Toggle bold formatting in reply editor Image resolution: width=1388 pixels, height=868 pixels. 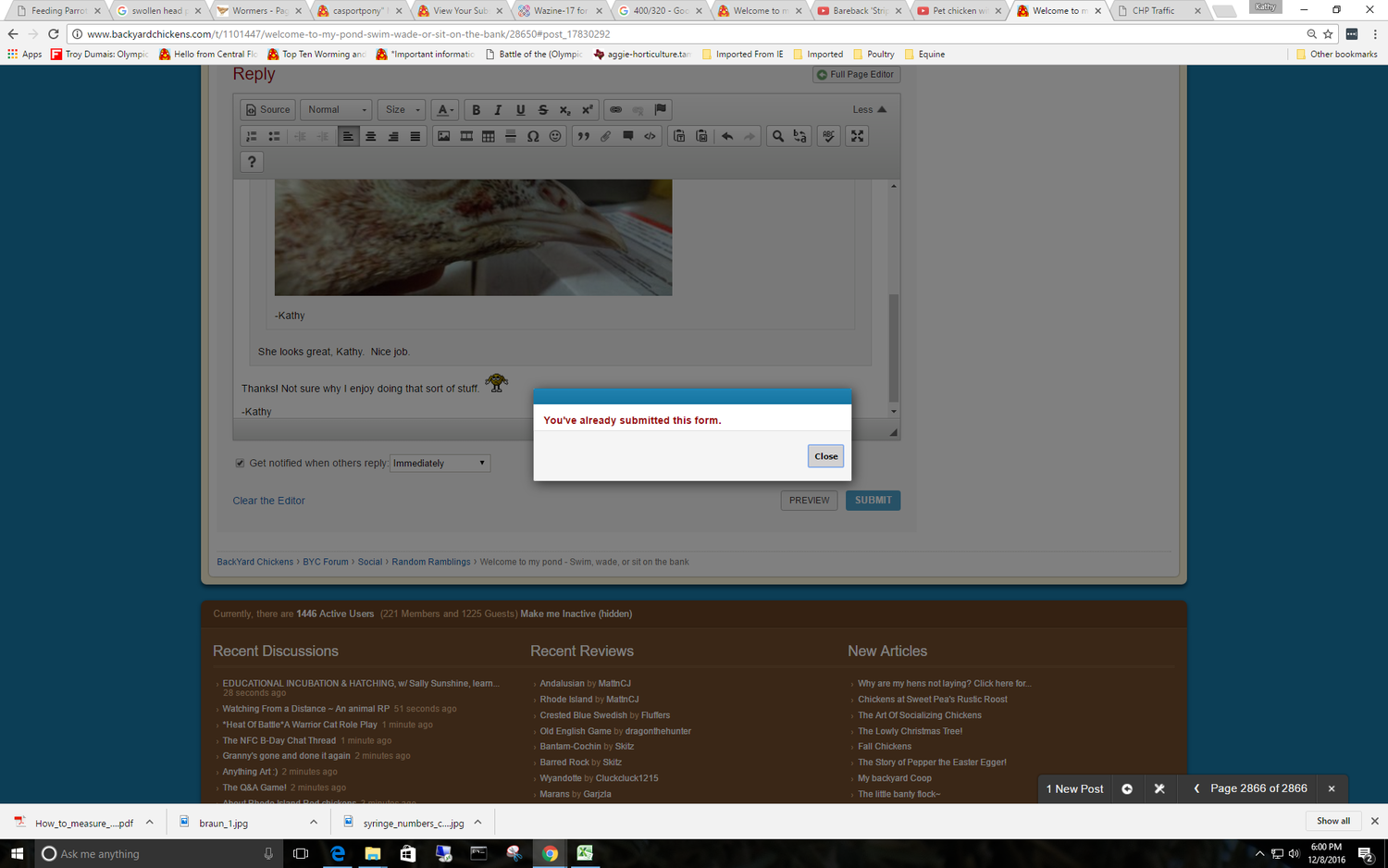(476, 110)
